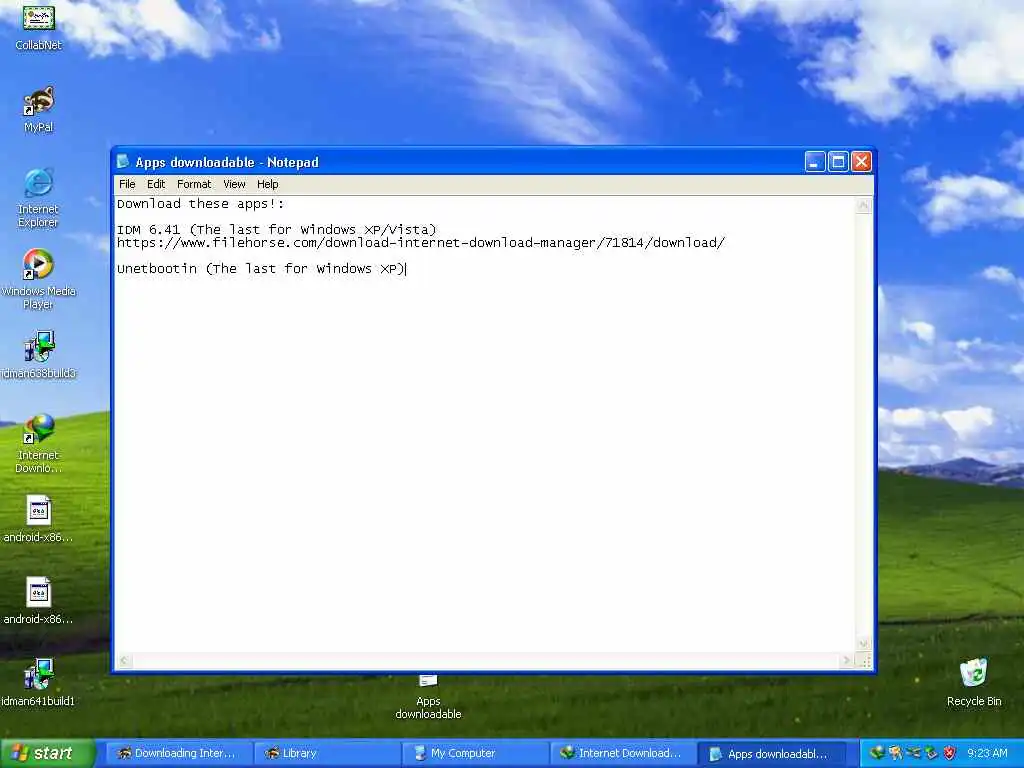
Task: Open the Windows Start menu
Action: click(47, 753)
